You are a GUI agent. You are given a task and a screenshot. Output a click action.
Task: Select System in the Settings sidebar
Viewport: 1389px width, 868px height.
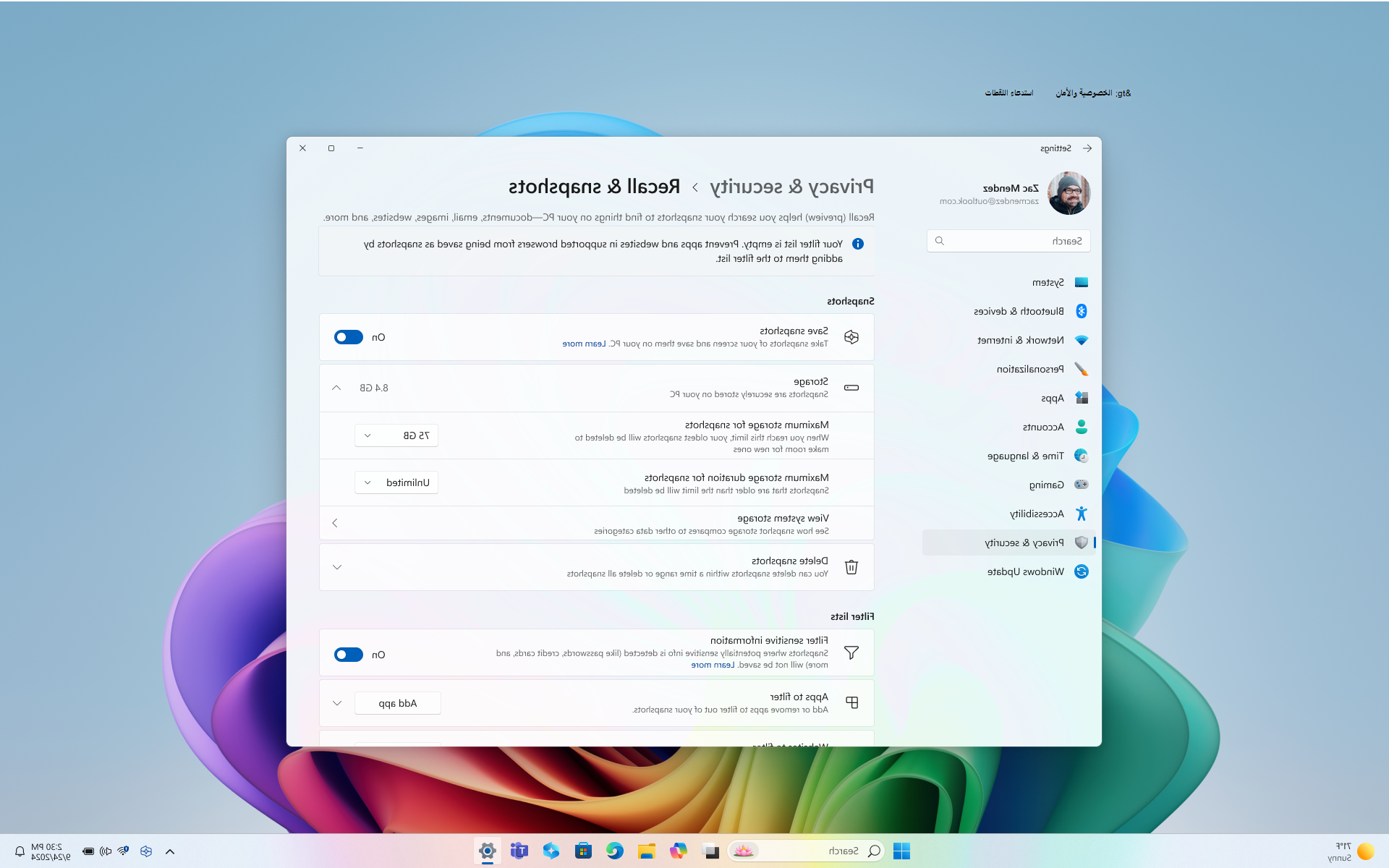pos(1009,282)
